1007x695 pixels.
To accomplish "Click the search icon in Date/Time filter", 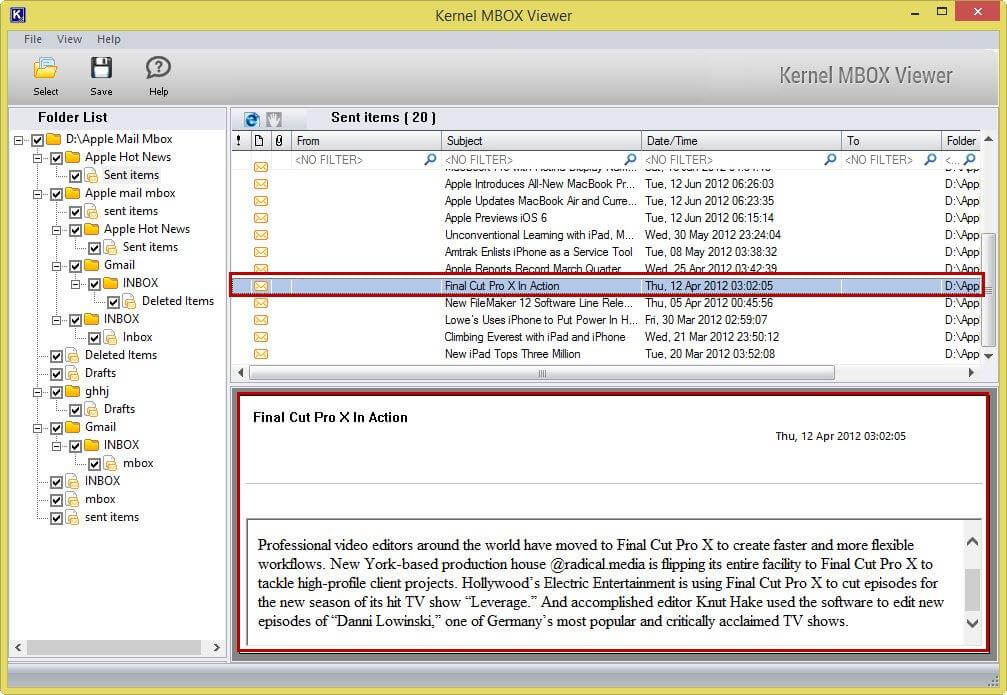I will pos(830,159).
